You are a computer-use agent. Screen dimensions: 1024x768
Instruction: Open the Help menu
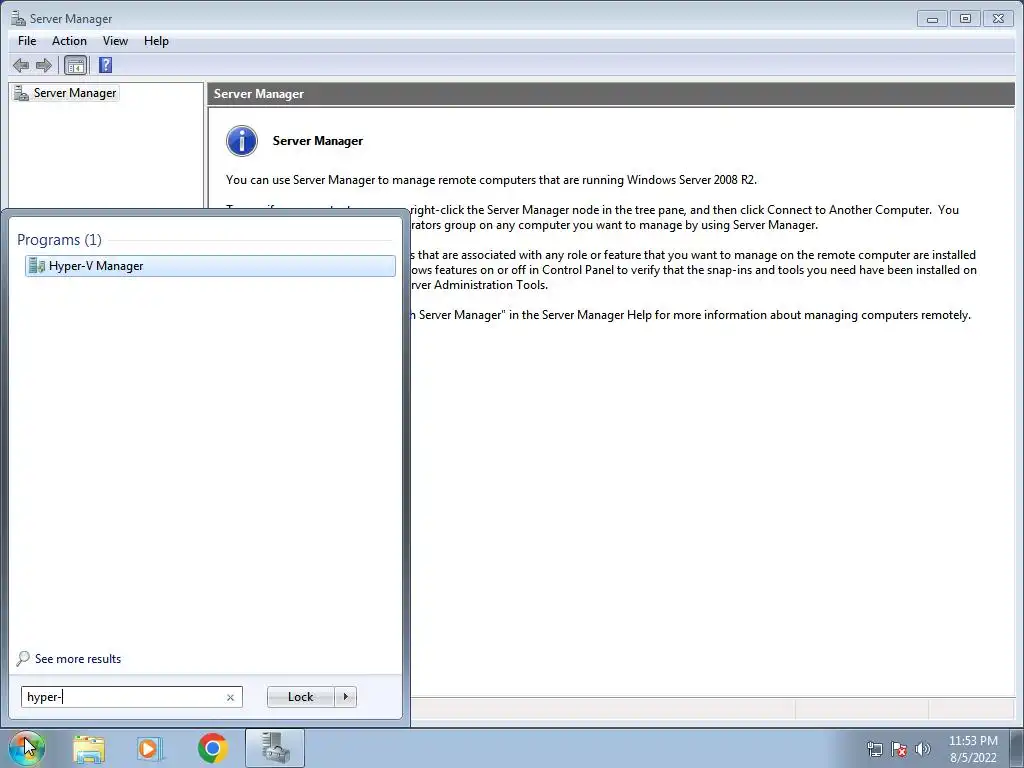156,40
